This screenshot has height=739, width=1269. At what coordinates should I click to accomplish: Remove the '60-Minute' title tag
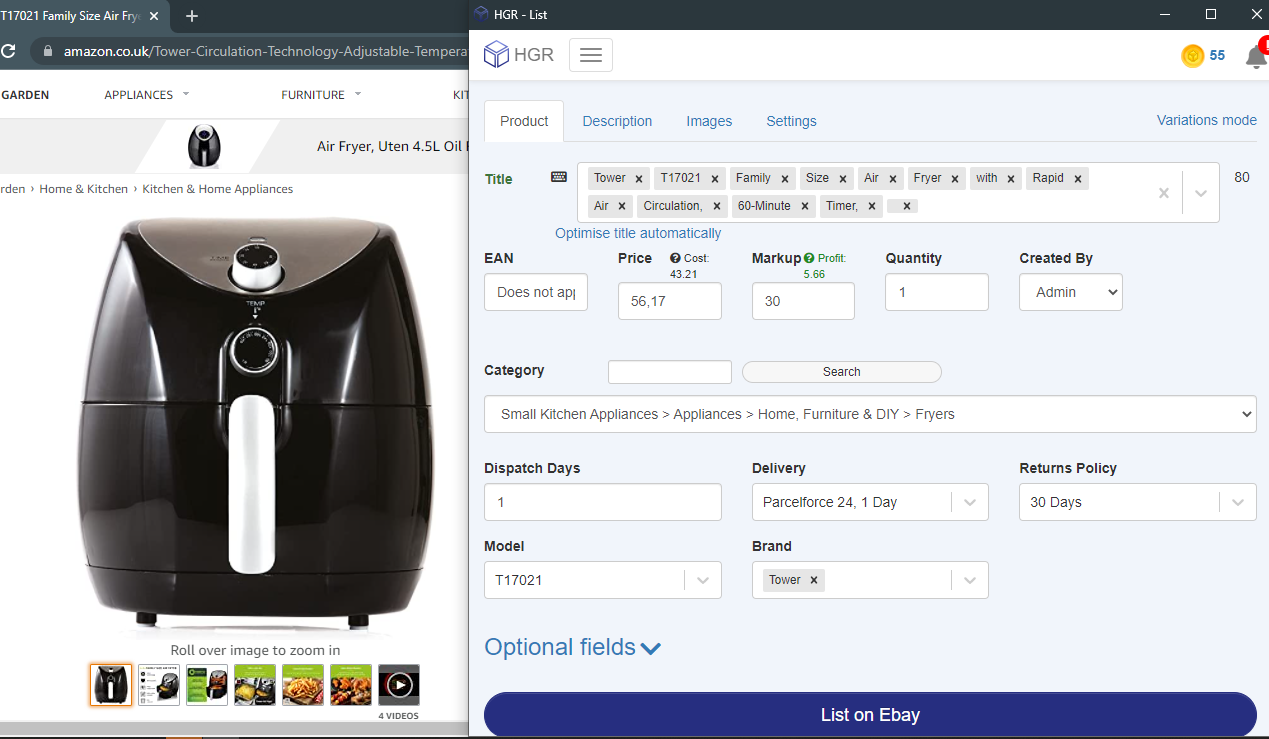click(x=805, y=207)
